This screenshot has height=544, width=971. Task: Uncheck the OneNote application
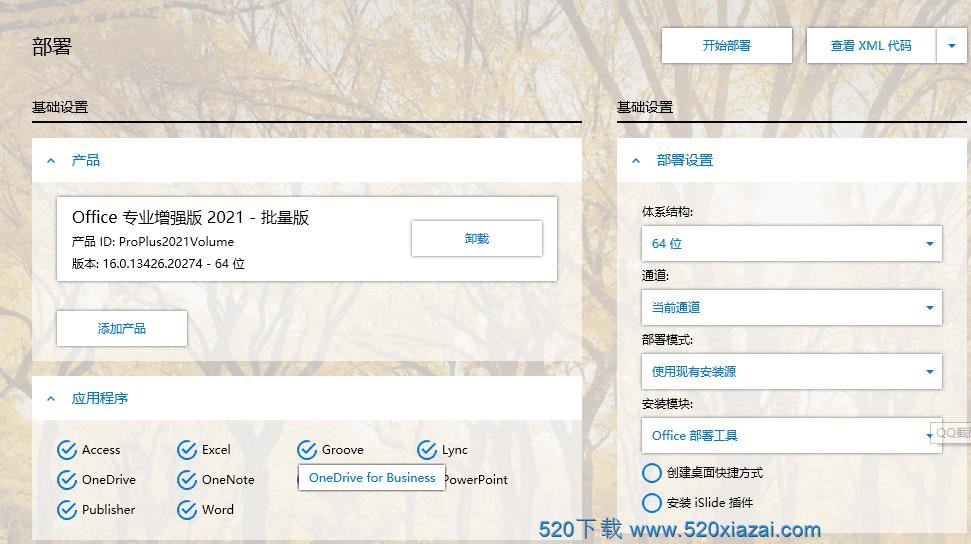coord(187,480)
